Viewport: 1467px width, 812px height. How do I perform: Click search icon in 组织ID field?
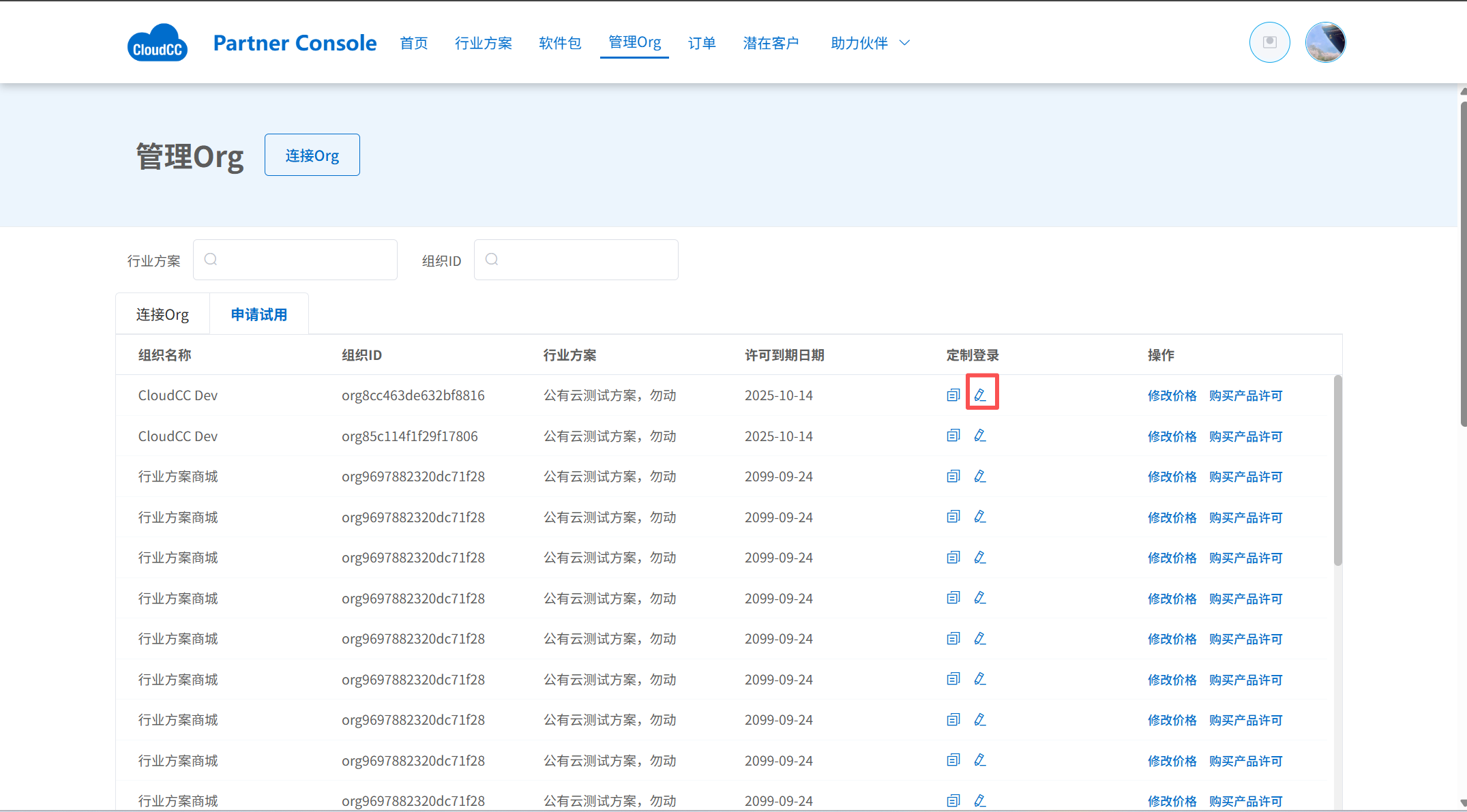pyautogui.click(x=492, y=259)
